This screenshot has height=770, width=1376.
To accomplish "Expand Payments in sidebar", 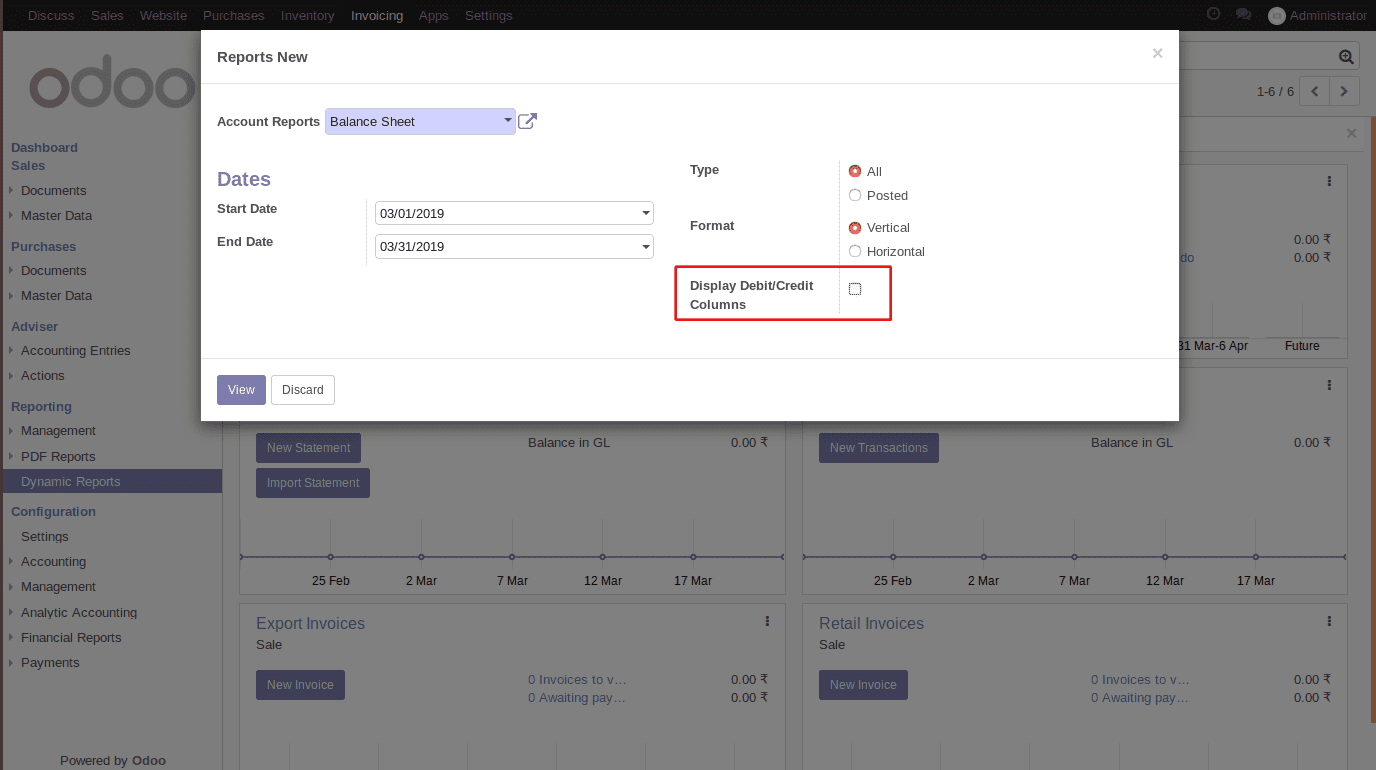I will click(x=49, y=662).
